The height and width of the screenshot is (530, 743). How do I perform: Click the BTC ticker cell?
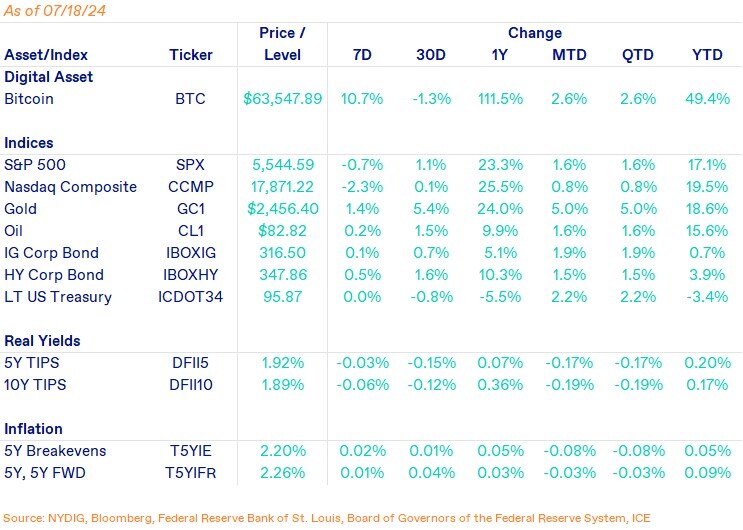coord(190,99)
